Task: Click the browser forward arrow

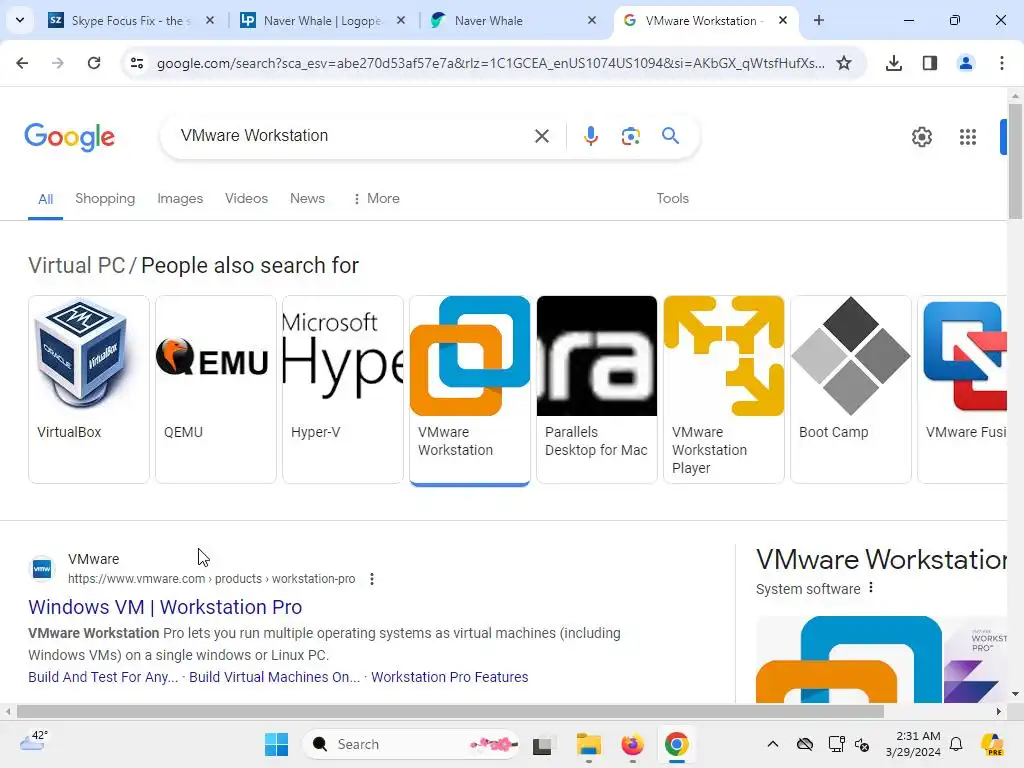Action: click(58, 63)
